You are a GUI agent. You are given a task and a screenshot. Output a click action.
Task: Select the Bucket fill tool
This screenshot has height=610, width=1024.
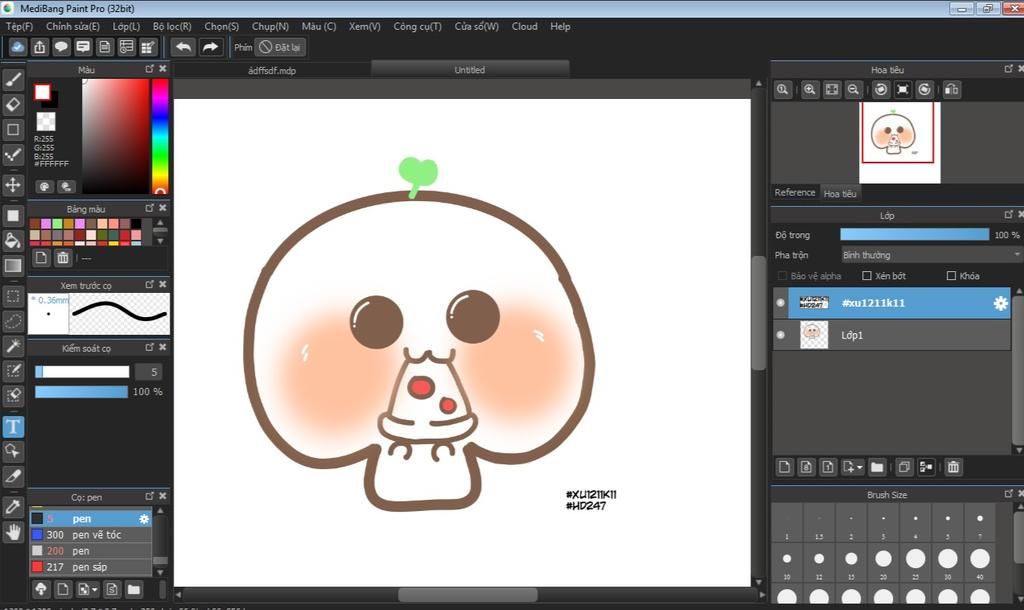point(13,240)
